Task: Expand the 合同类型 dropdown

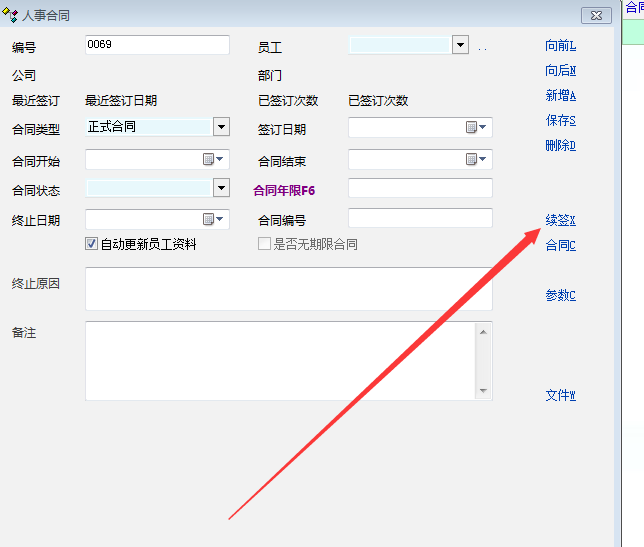Action: click(221, 127)
